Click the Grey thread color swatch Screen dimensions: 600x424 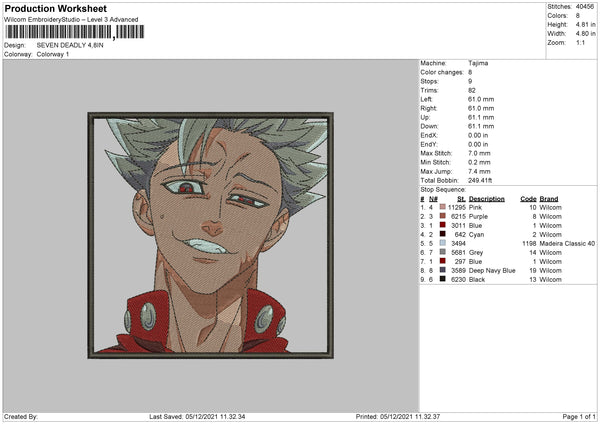coord(443,252)
